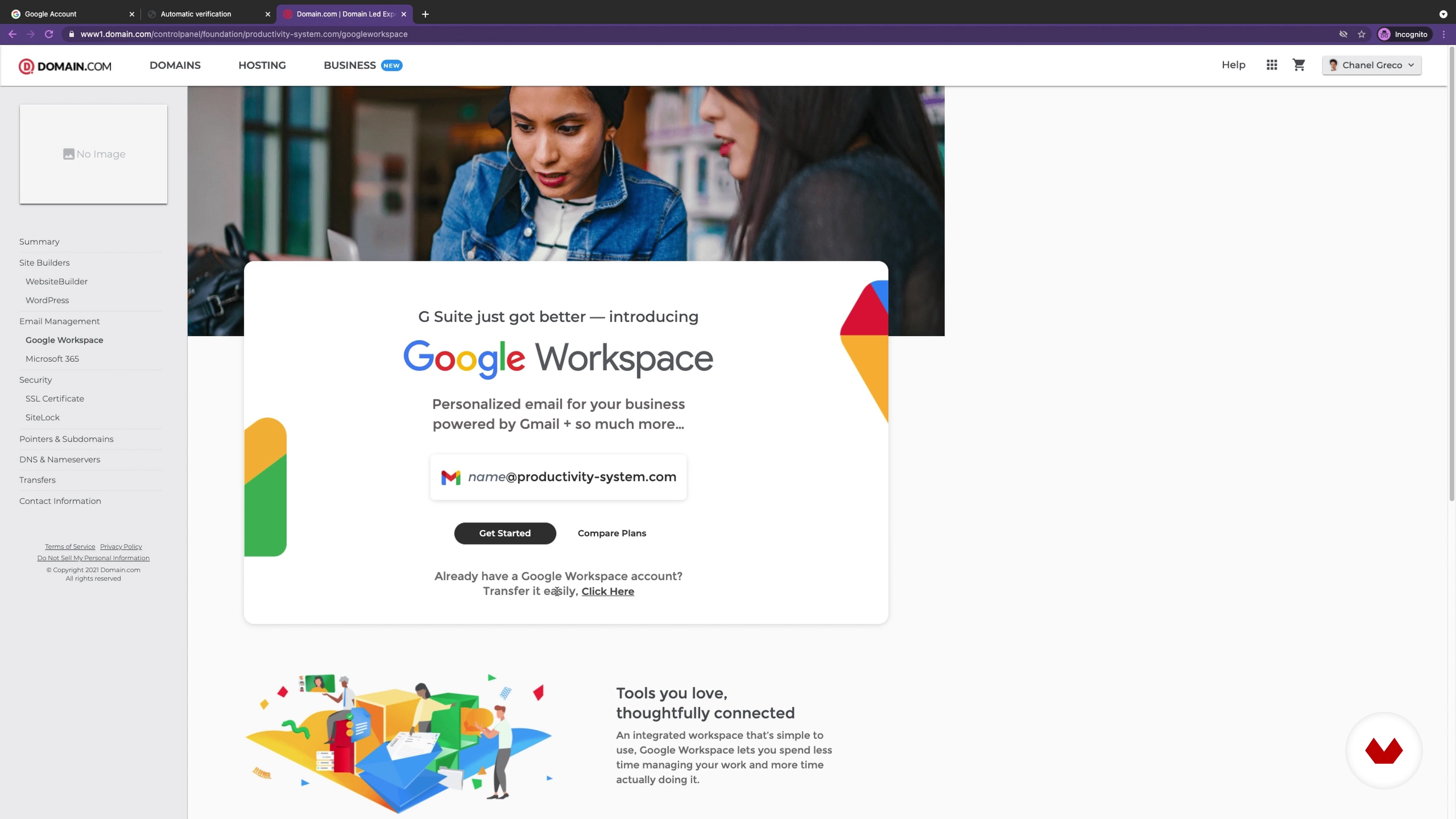Open Chrome's three-dot menu
Screen dimensions: 1456x819
pyautogui.click(x=1443, y=35)
